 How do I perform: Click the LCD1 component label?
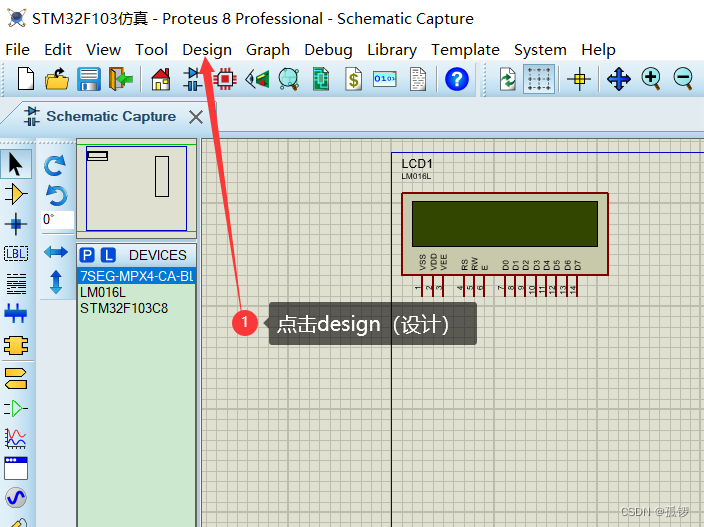tap(417, 163)
